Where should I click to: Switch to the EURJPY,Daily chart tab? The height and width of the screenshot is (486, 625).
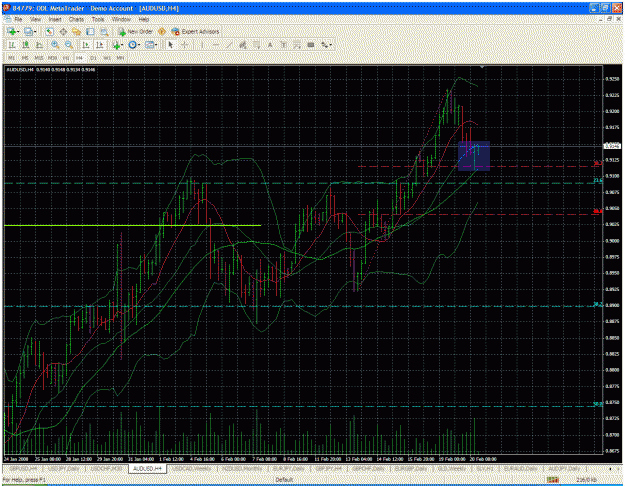coord(288,469)
